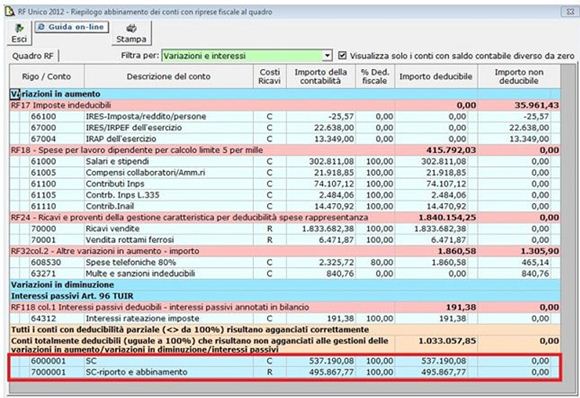Toggle 'Visualizza solo i conti' checkbox
Viewport: 580px width, 398px height.
tap(343, 55)
